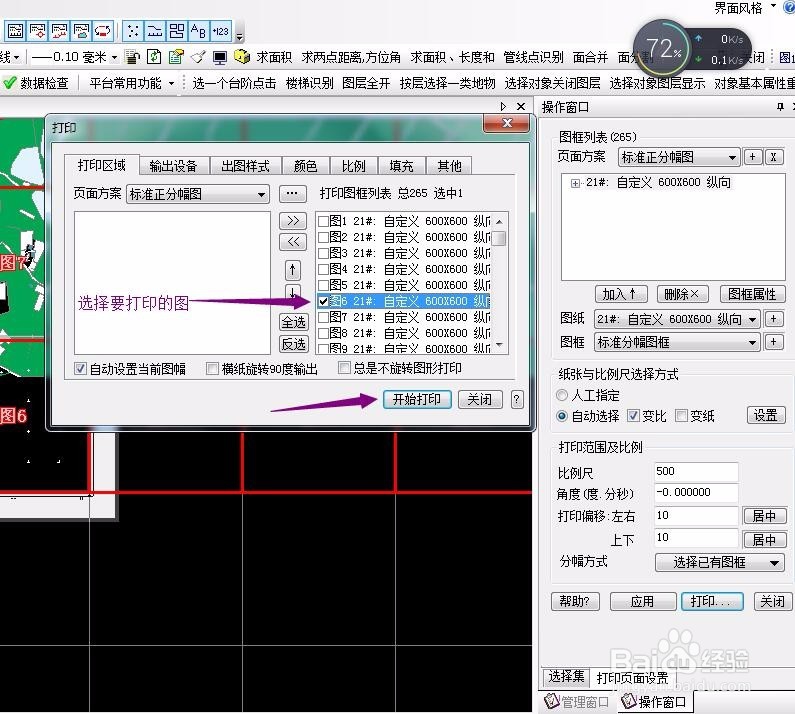Switch to the 颜色 tab

coord(305,166)
